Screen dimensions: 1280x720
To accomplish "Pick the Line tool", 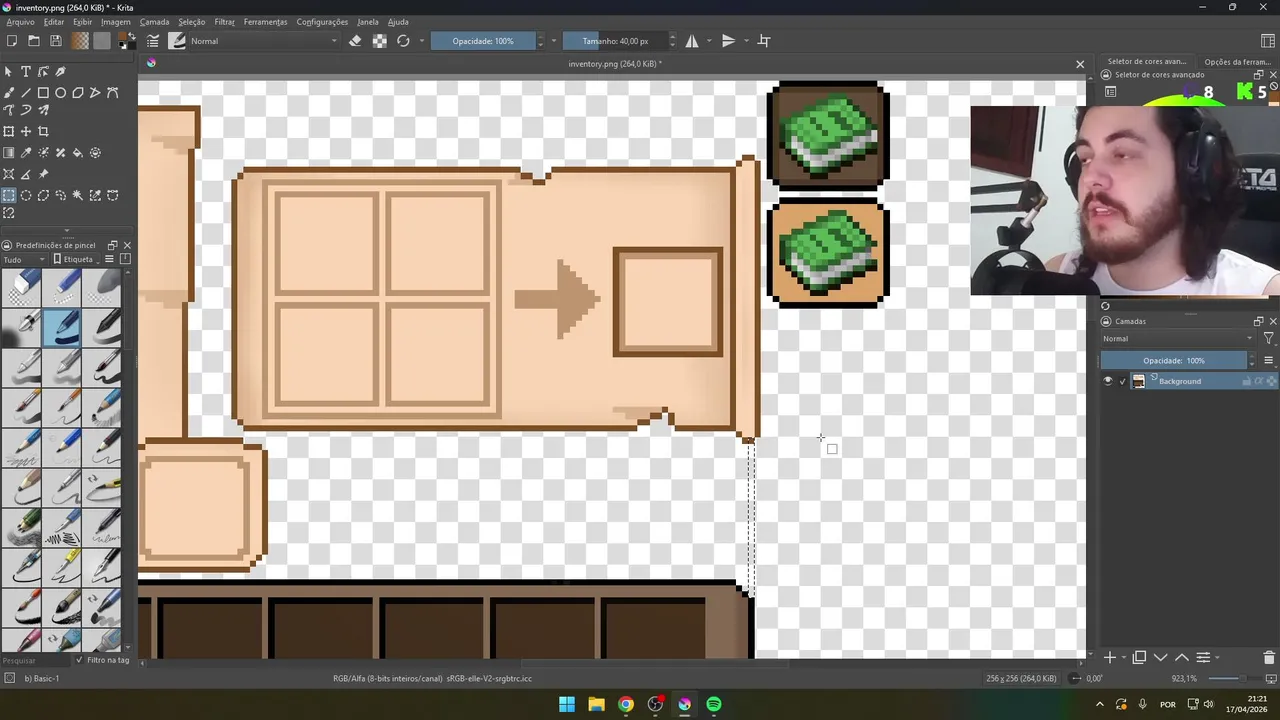I will click(26, 93).
